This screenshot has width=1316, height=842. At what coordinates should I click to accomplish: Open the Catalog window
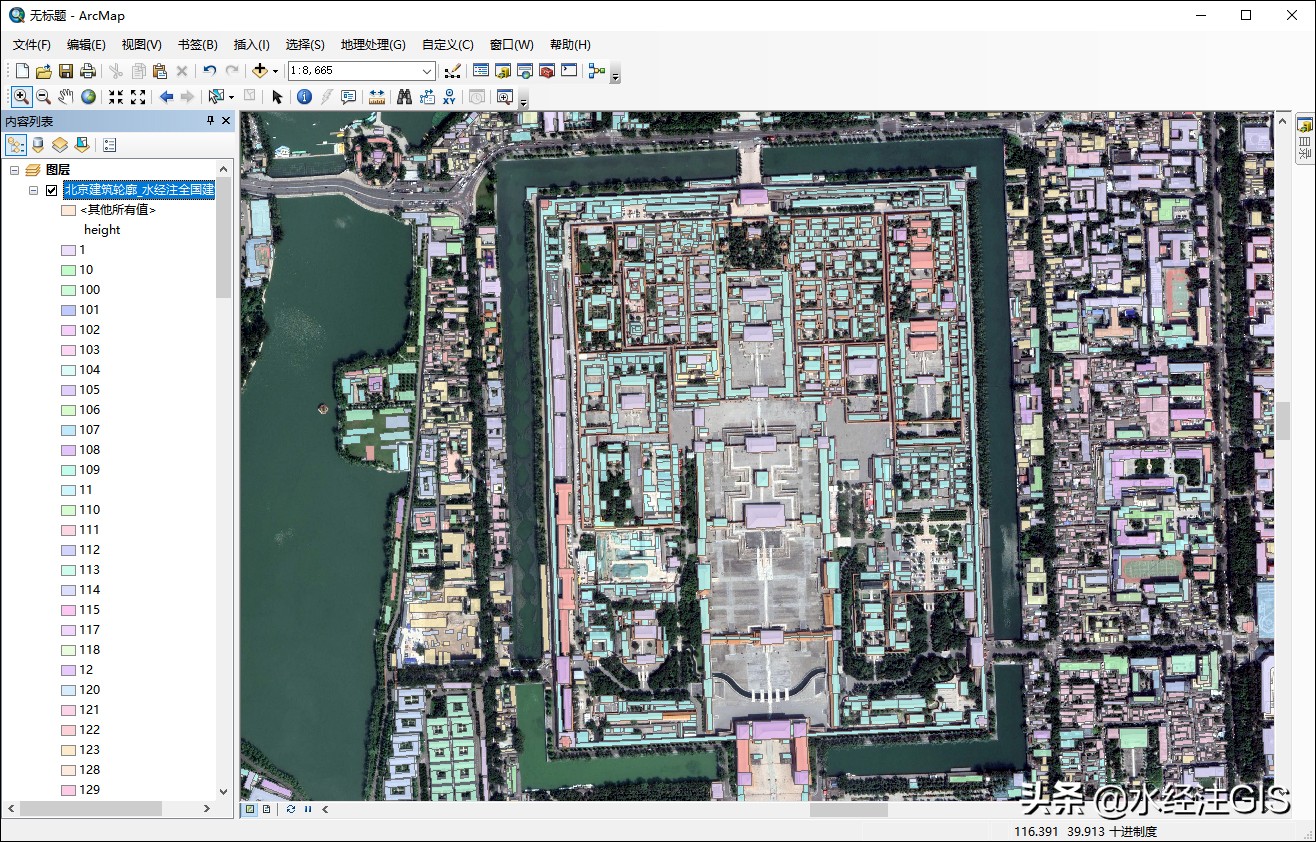click(x=503, y=71)
